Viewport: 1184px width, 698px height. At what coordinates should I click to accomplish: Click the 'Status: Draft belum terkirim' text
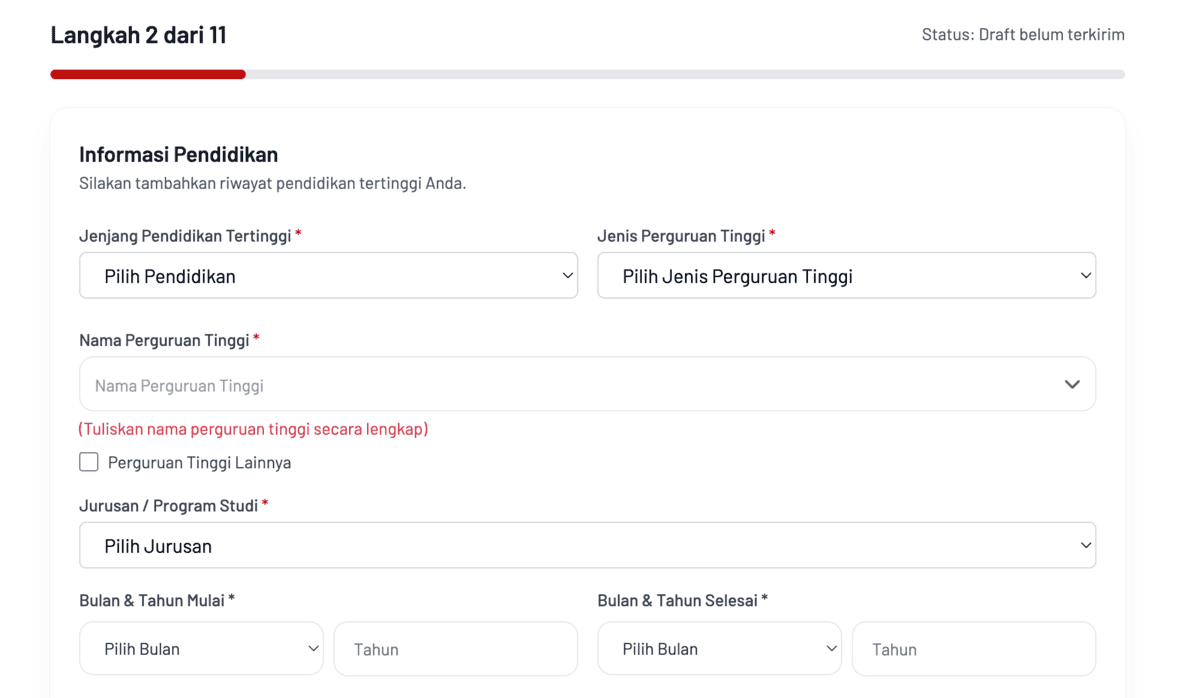1022,35
